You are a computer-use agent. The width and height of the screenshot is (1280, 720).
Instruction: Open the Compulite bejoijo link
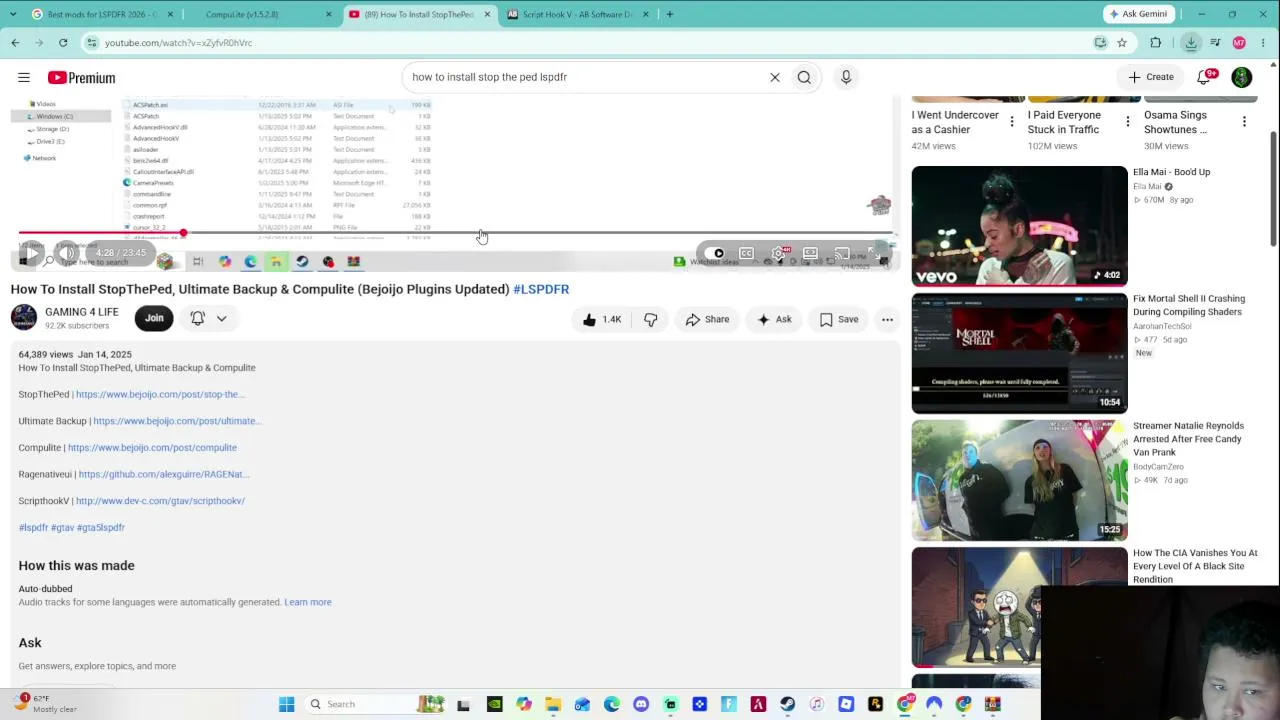(152, 448)
